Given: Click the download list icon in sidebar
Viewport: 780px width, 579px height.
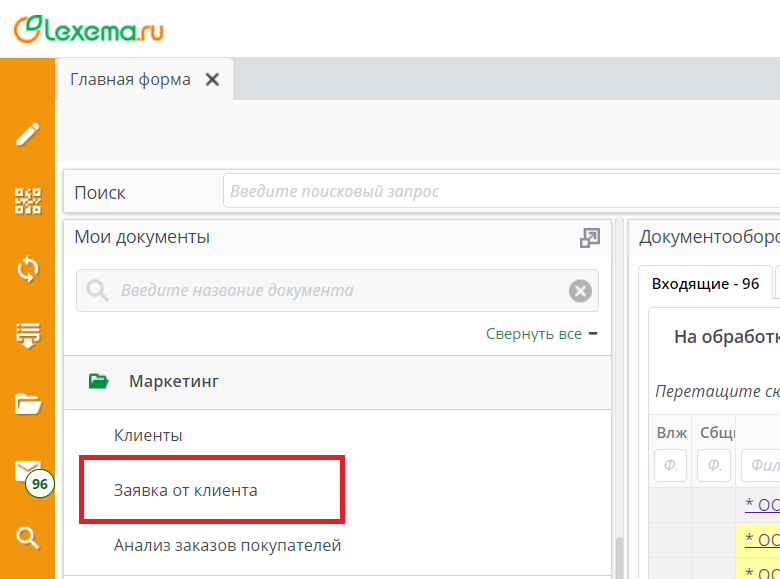Looking at the screenshot, I should [28, 335].
